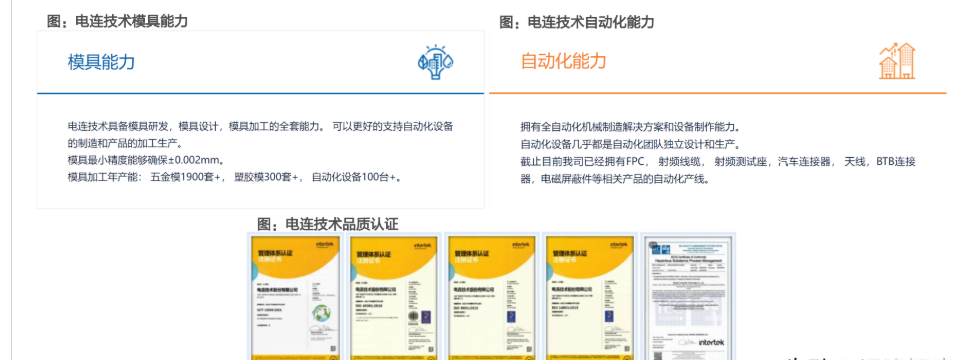The image size is (964, 360).
Task: Click the orange building growth chart icon
Action: tap(896, 61)
